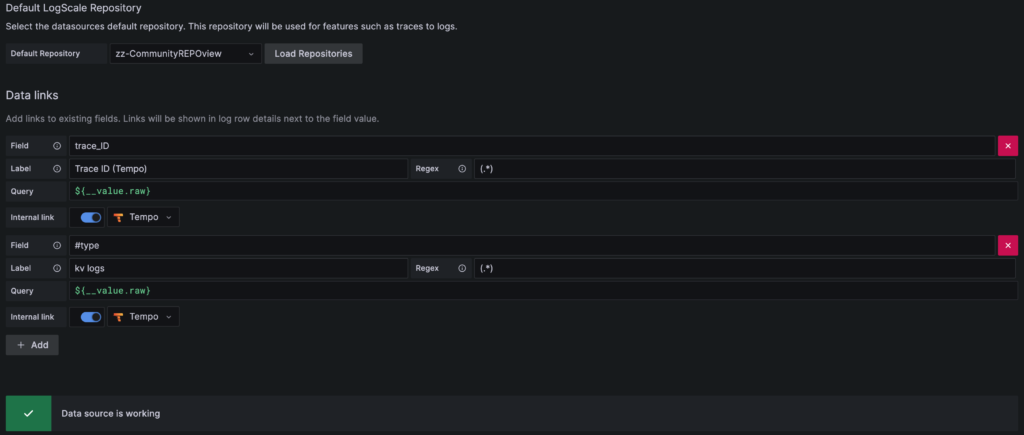Click the Load Repositories button
Image resolution: width=1024 pixels, height=435 pixels.
pos(313,54)
